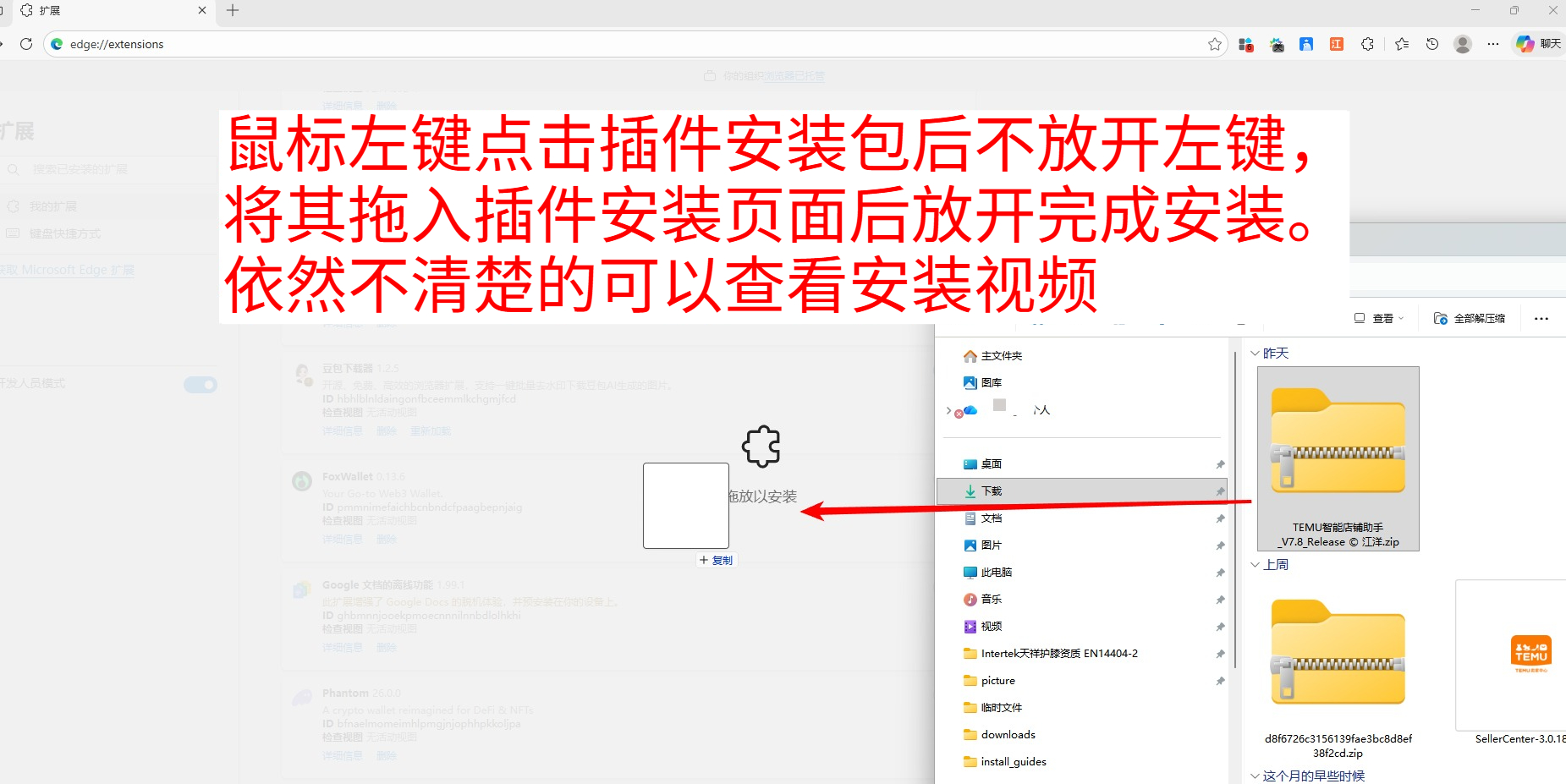
Task: Open the favorites list icon in toolbar
Action: [1401, 44]
